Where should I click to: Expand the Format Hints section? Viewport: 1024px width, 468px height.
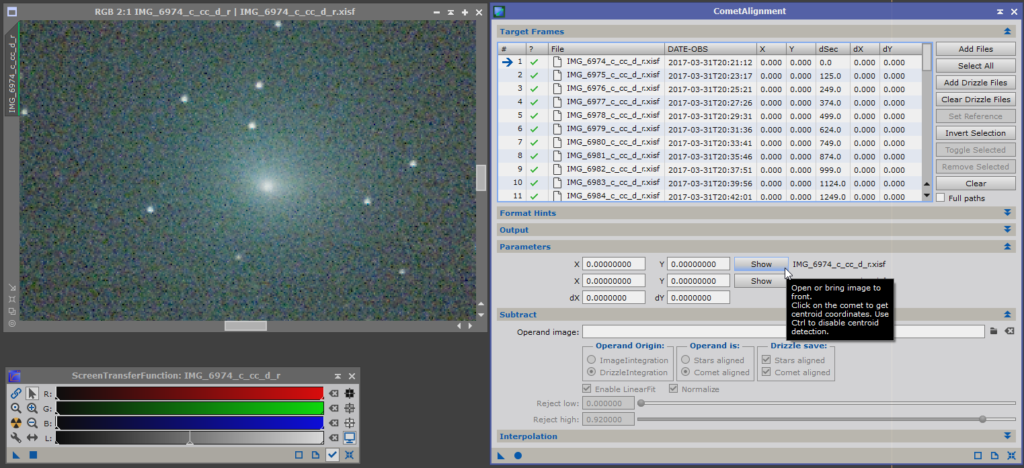[1009, 213]
